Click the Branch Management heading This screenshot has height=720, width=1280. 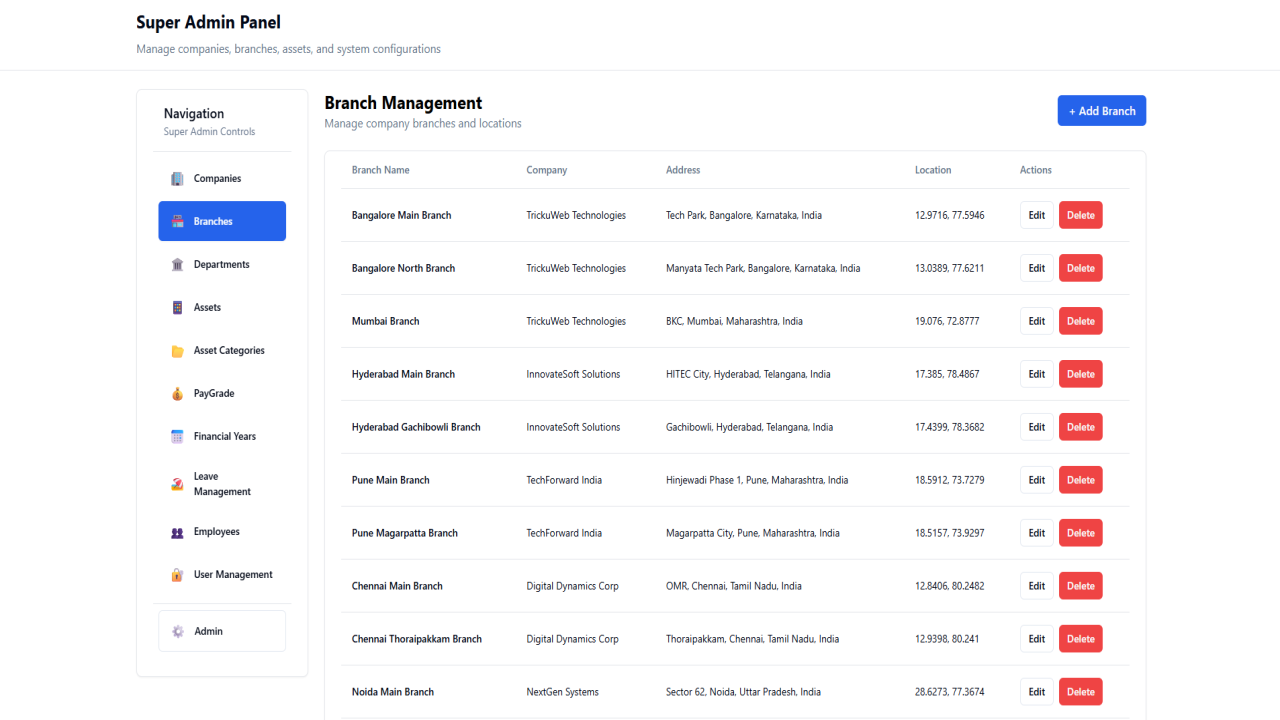tap(404, 103)
